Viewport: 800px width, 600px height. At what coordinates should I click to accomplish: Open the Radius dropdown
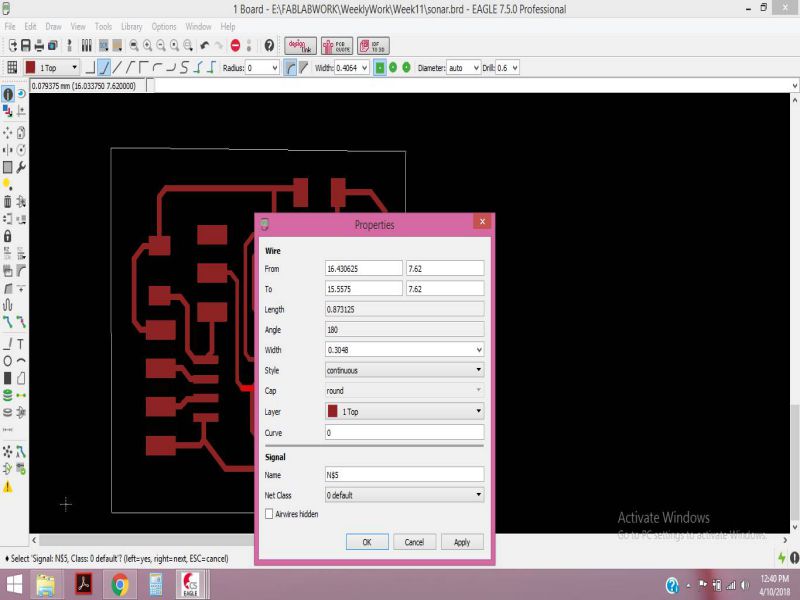pyautogui.click(x=262, y=67)
